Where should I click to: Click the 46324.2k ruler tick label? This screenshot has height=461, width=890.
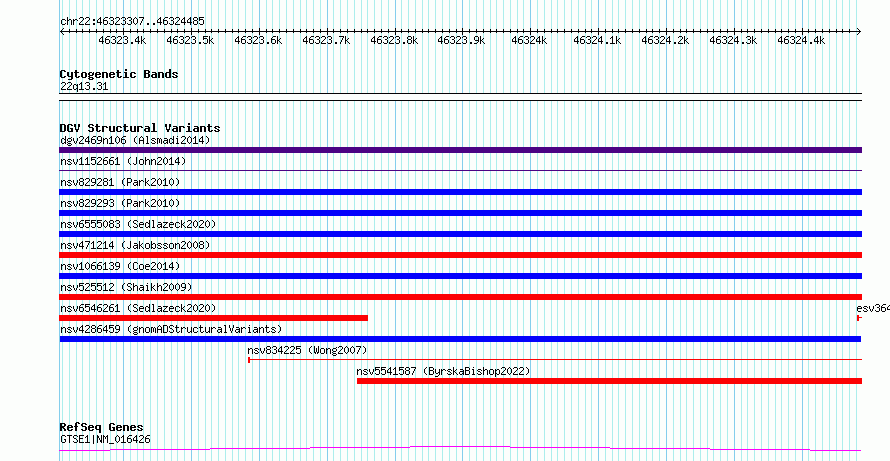tap(665, 40)
